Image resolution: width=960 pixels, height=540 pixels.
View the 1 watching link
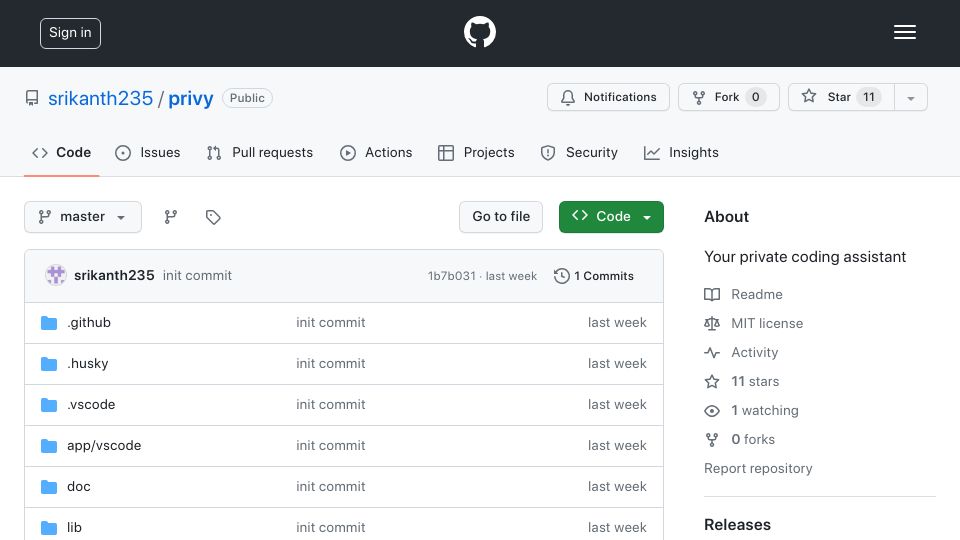click(x=765, y=410)
